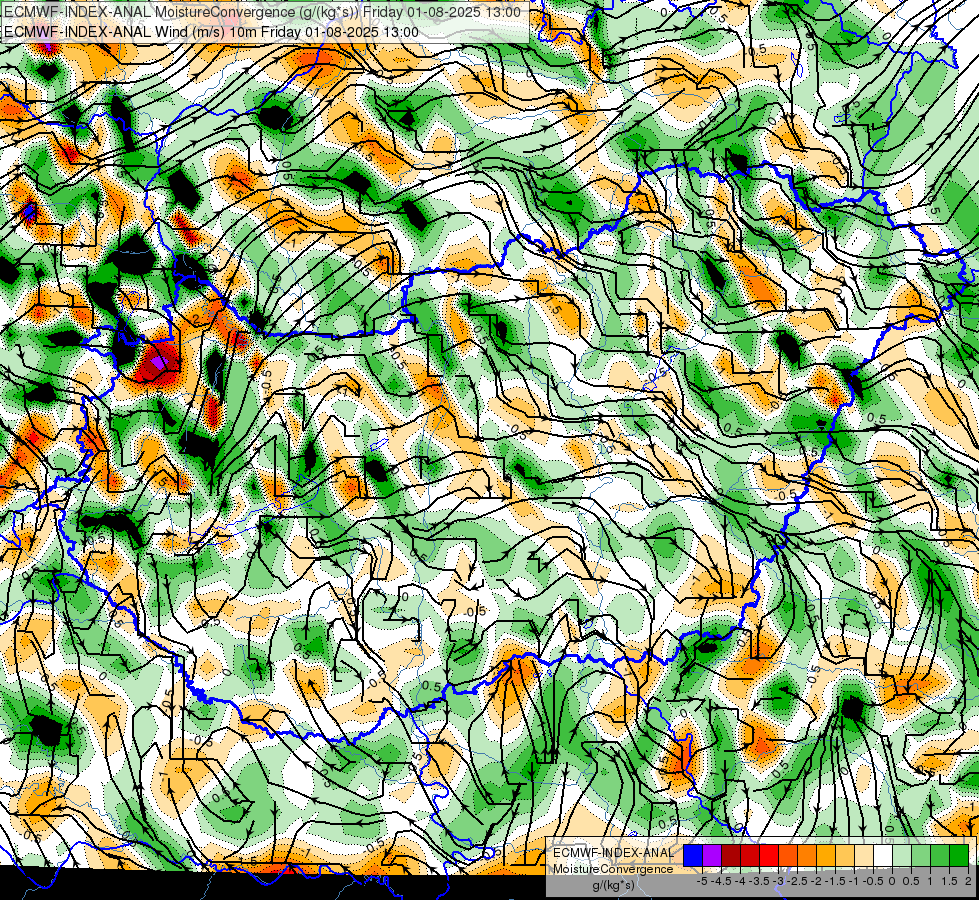Select legend swatch between -2 and -1.5
This screenshot has height=900, width=979.
(826, 856)
